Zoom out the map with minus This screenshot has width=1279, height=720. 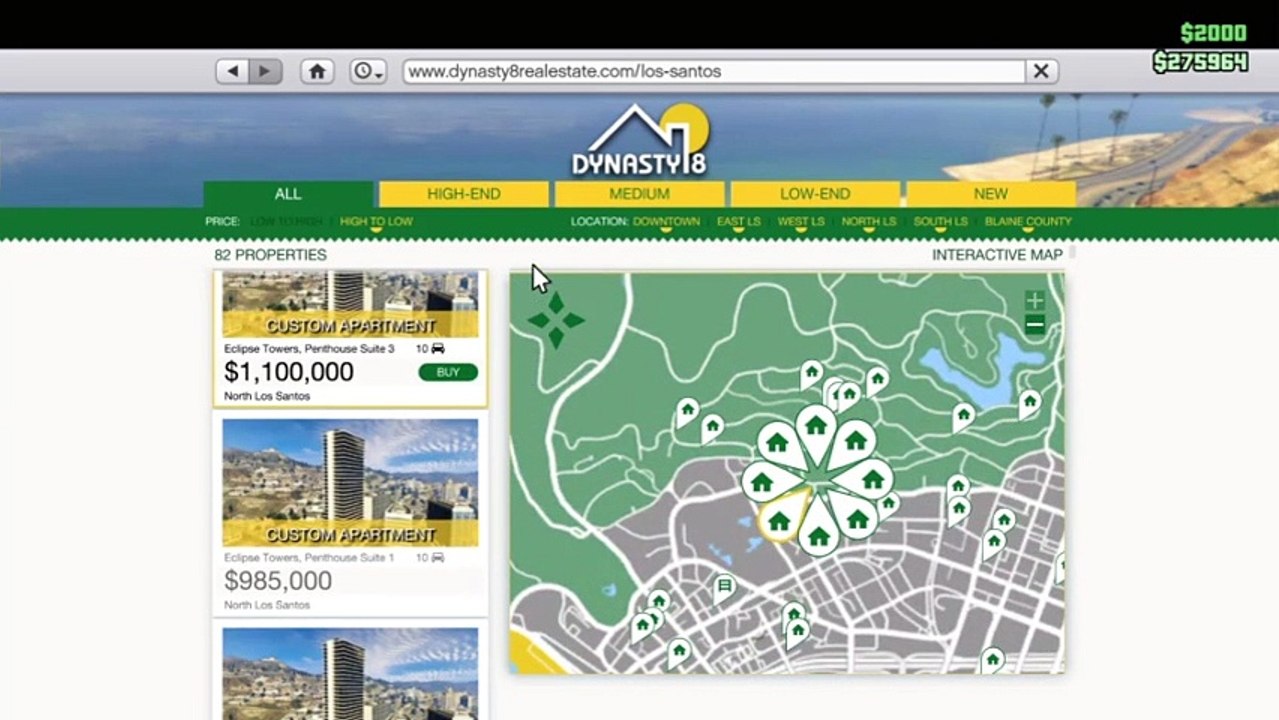tap(1035, 324)
